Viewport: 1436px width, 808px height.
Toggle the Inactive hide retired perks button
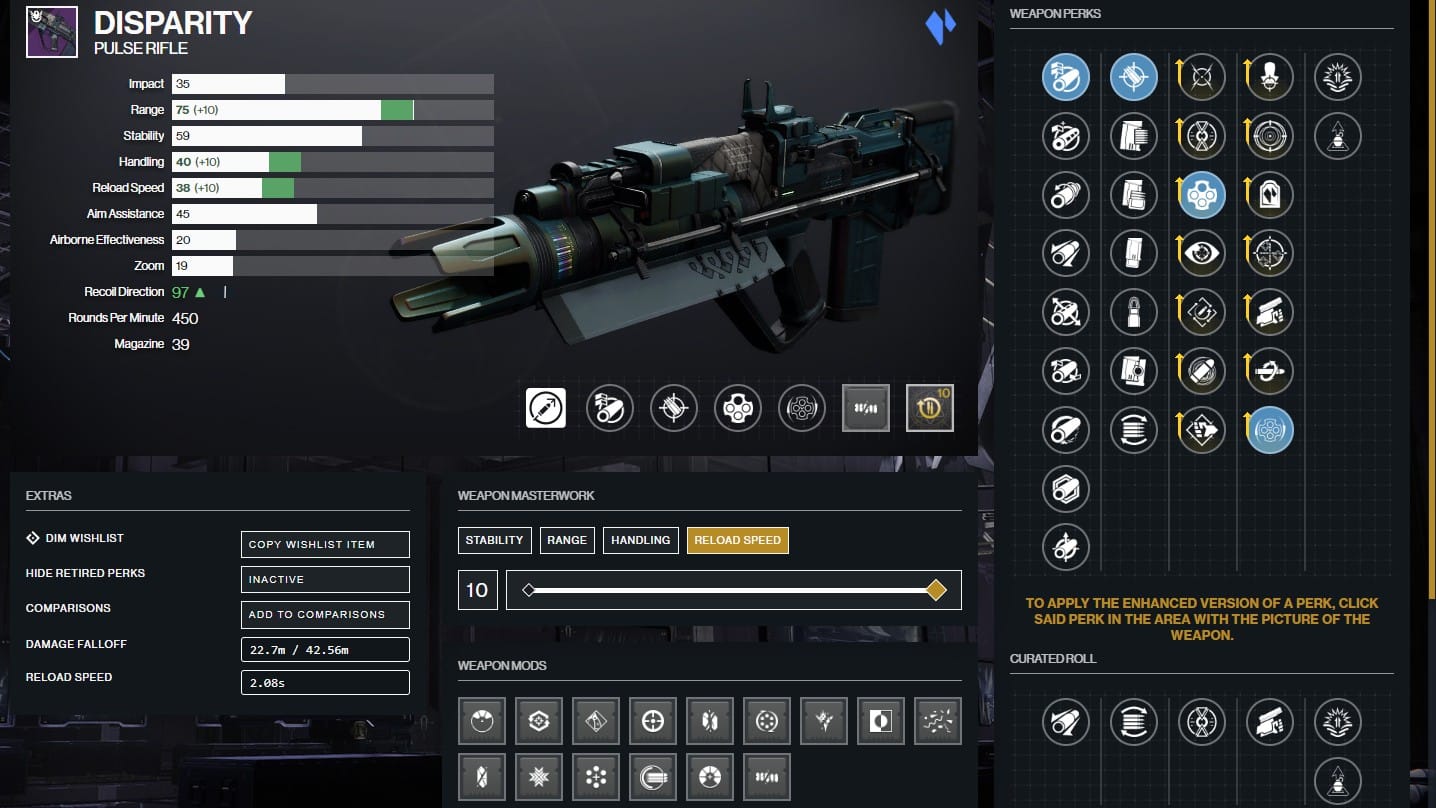(325, 579)
